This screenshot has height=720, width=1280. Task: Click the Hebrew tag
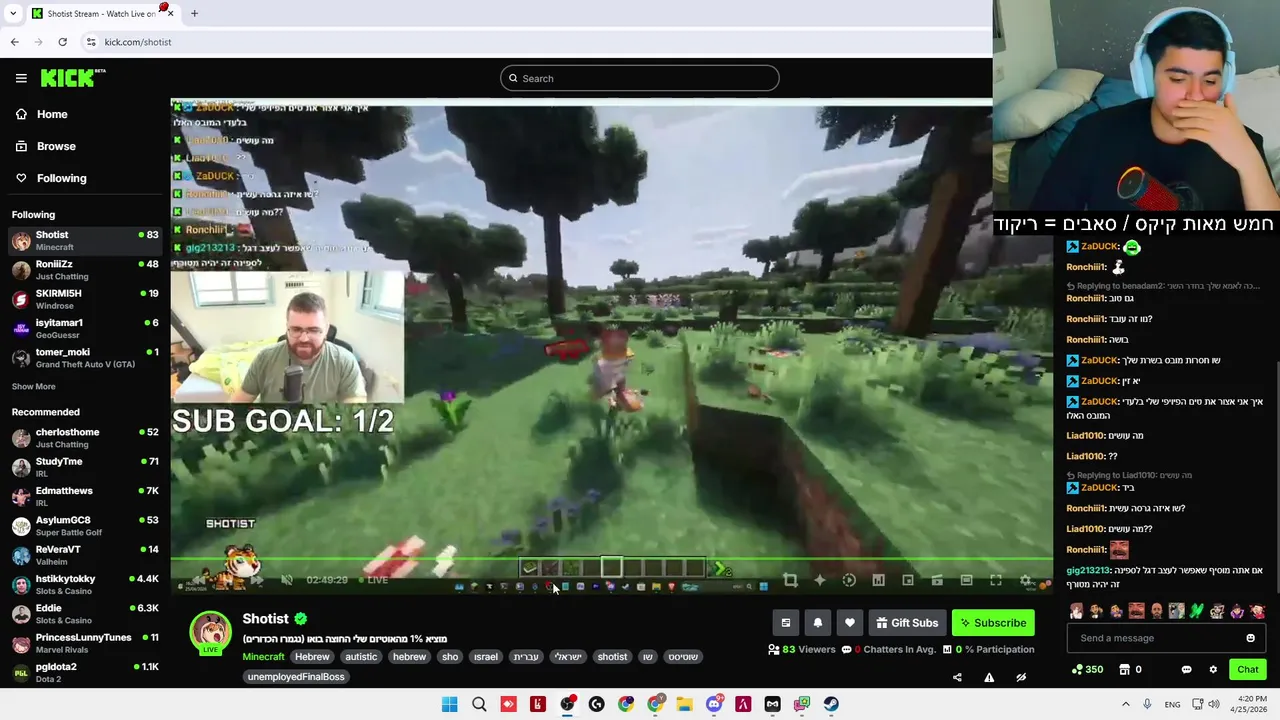[312, 657]
